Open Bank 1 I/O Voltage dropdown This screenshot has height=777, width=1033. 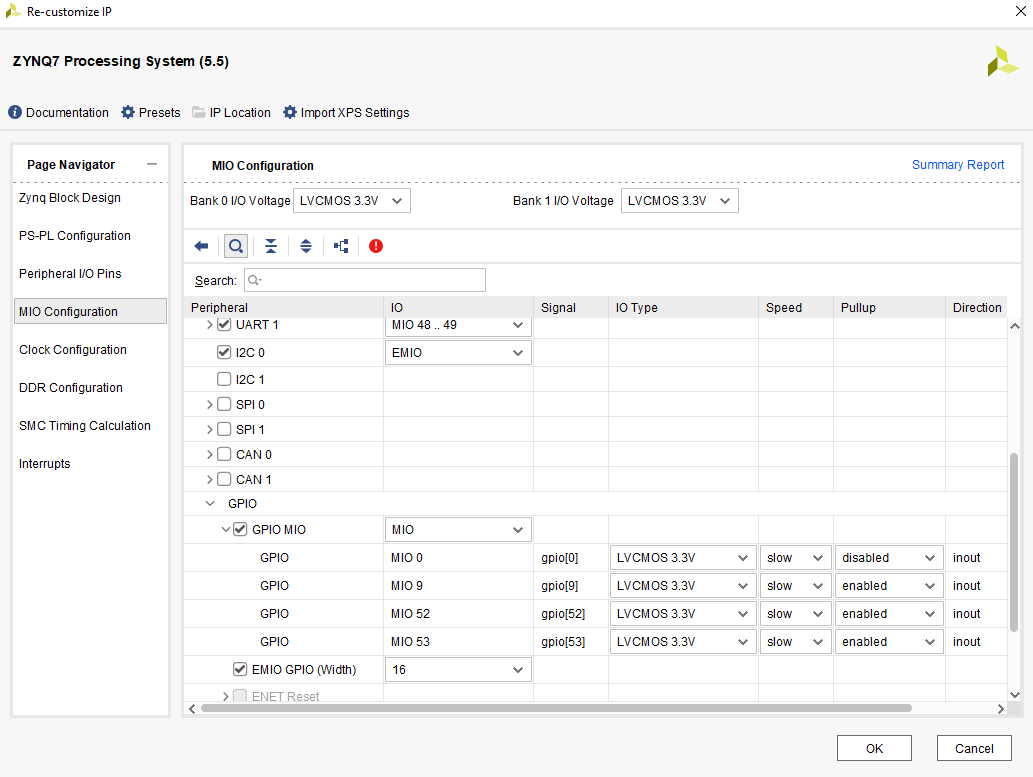point(679,200)
